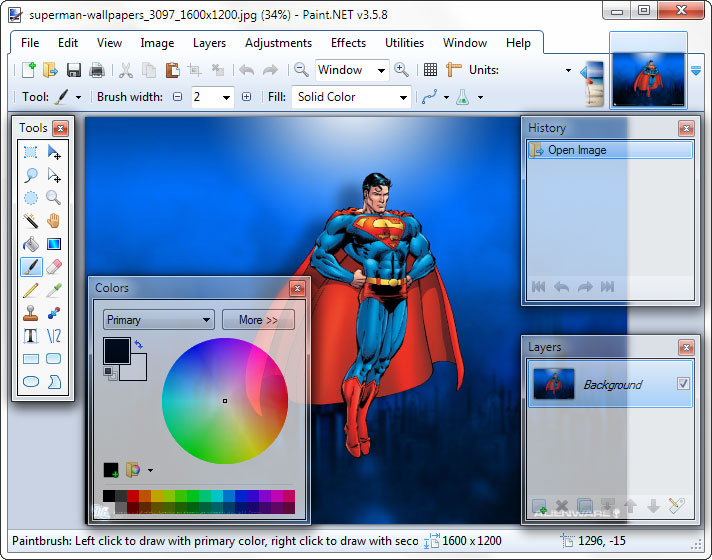The width and height of the screenshot is (712, 560).
Task: Select the Ellipse Select tool
Action: 30,198
